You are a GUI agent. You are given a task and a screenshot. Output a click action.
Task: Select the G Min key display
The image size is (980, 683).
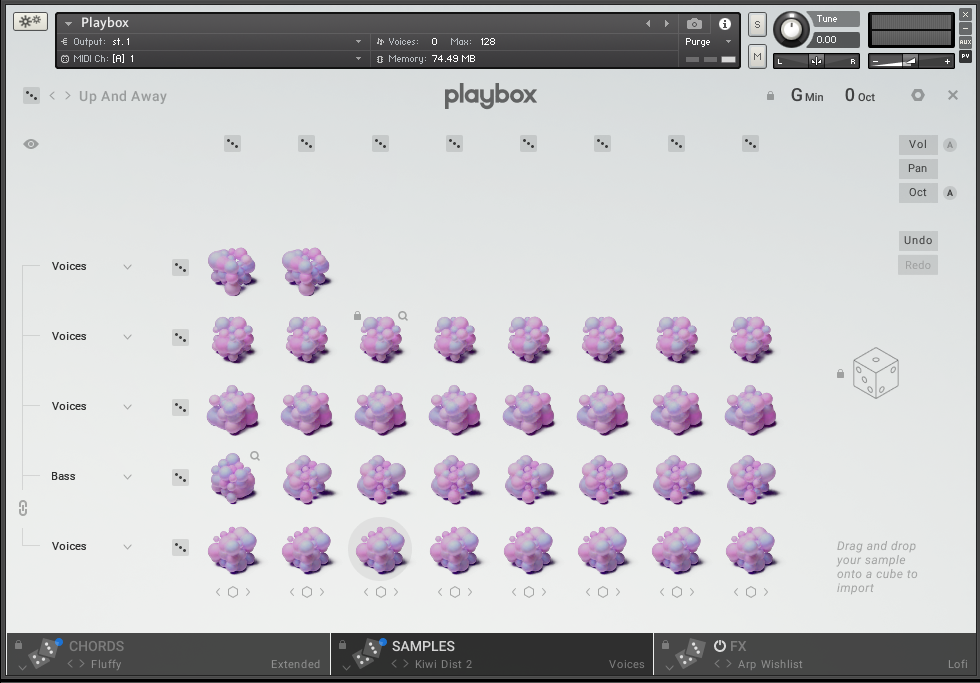[x=807, y=96]
